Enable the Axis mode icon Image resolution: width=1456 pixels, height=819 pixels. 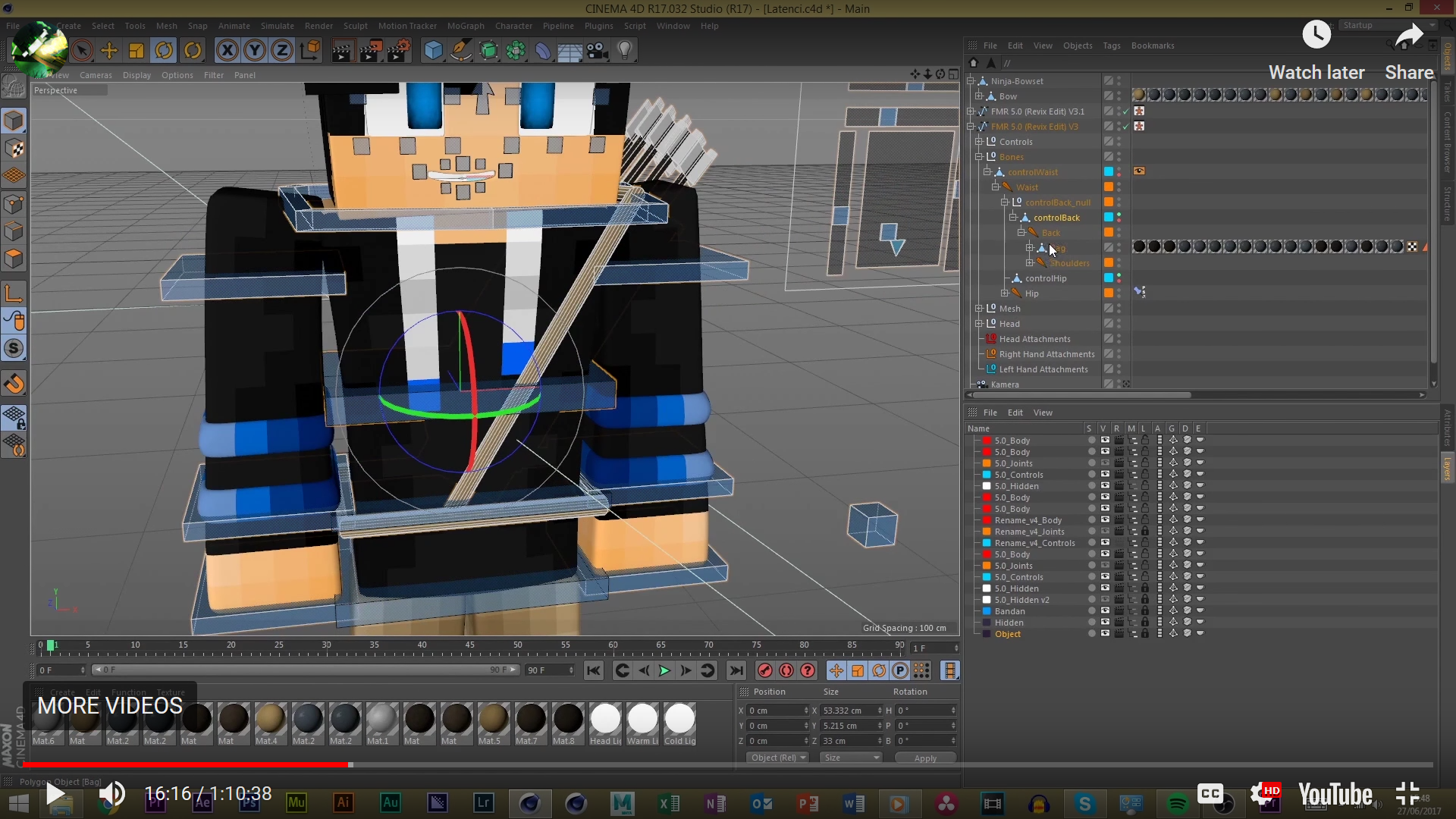pos(14,293)
